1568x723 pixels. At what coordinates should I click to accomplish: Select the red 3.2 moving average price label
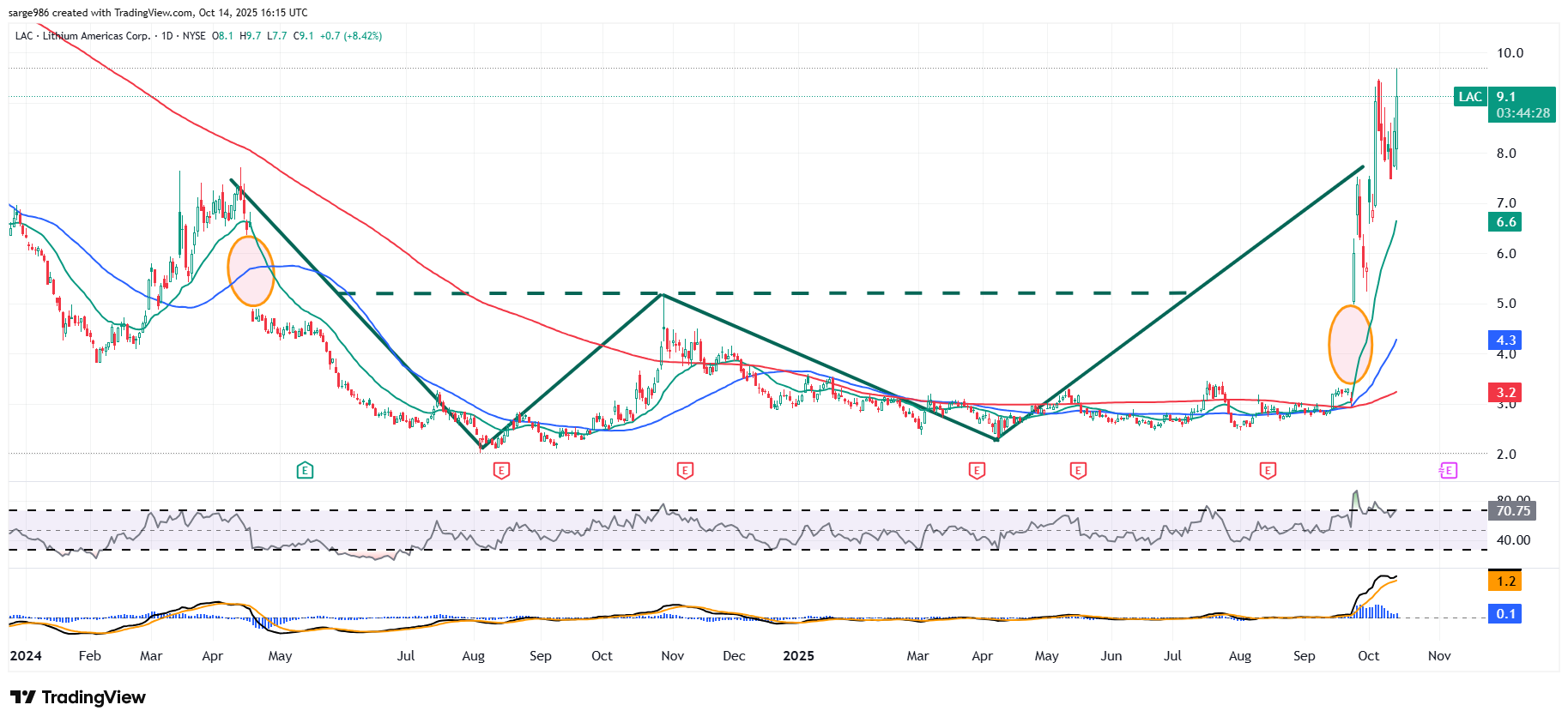[x=1506, y=393]
